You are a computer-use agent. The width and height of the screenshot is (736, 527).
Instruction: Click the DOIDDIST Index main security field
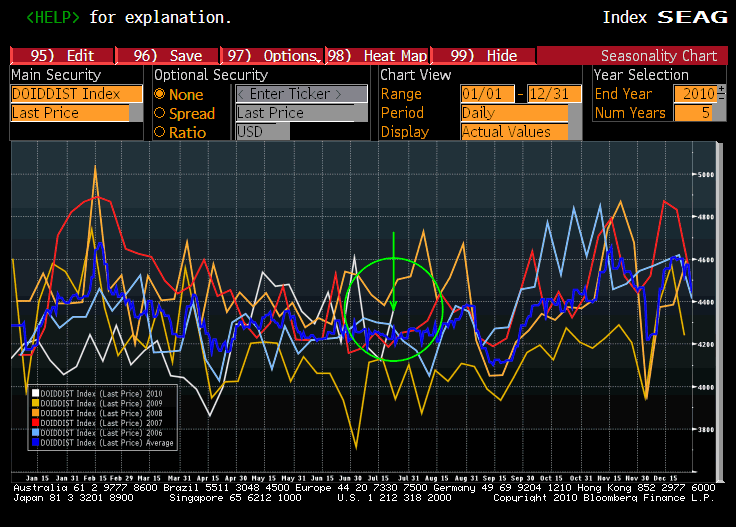(x=70, y=94)
